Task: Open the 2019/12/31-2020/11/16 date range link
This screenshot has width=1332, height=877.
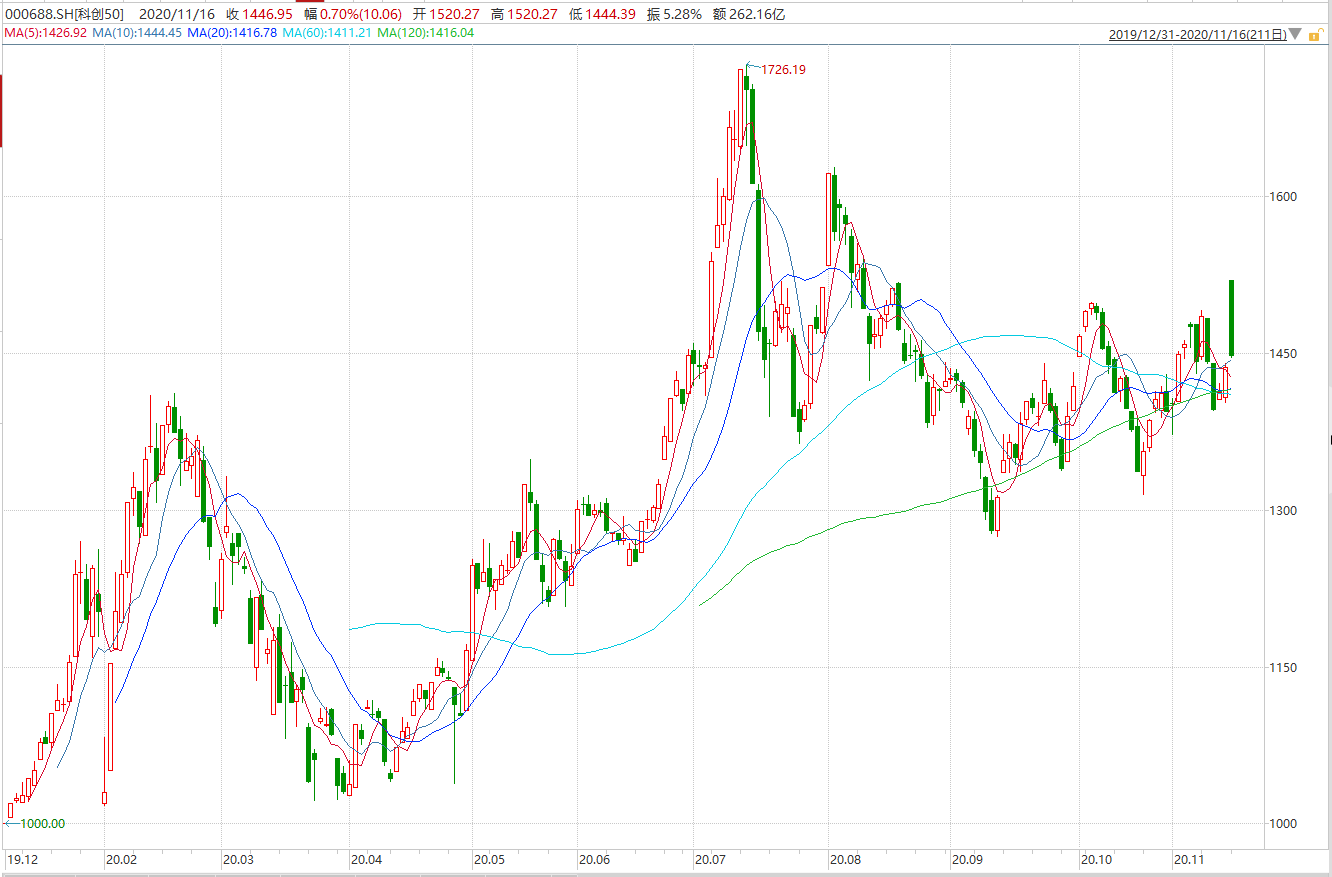Action: 1197,34
